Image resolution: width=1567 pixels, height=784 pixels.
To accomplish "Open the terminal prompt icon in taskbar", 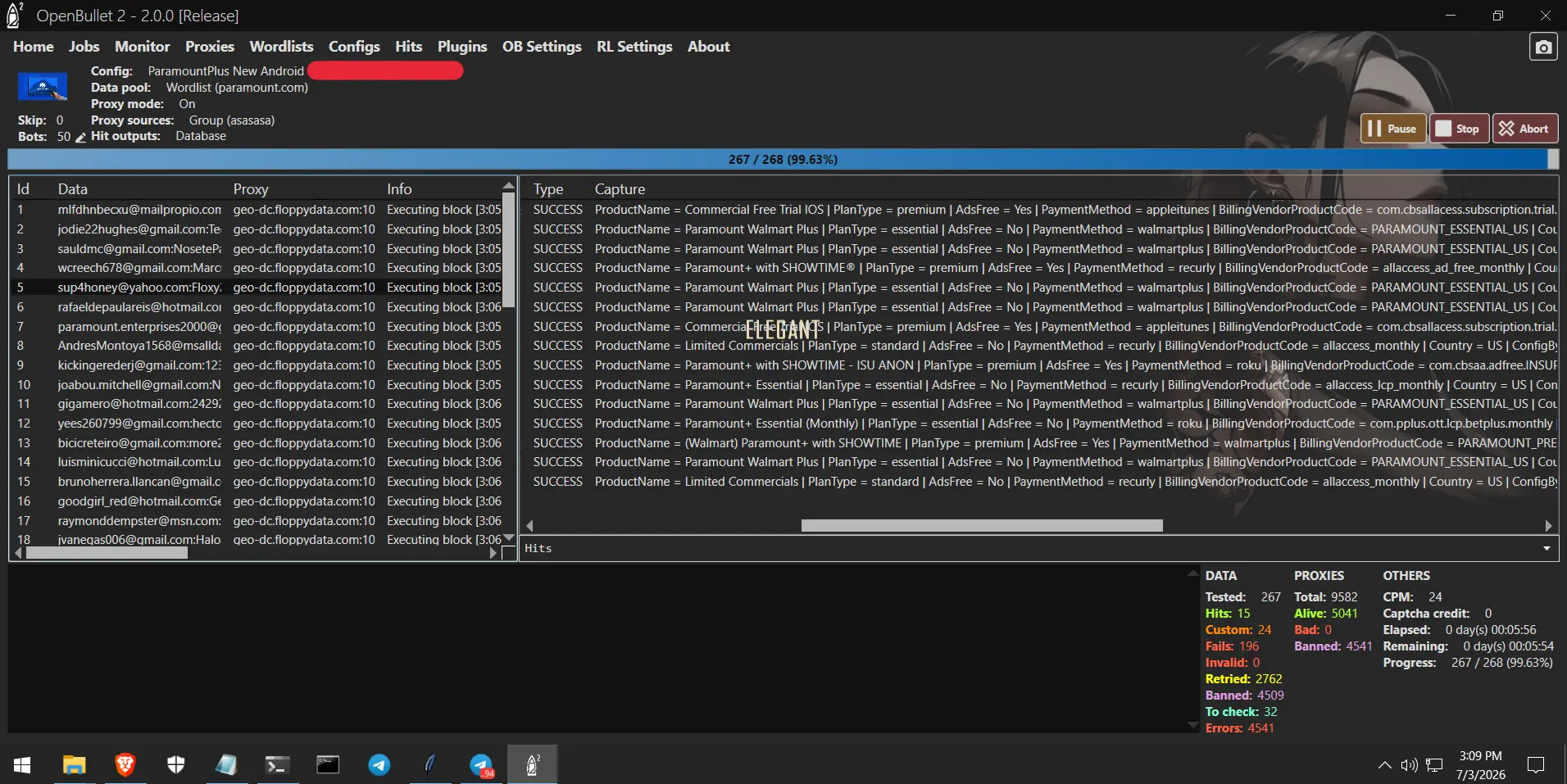I will pos(277,765).
